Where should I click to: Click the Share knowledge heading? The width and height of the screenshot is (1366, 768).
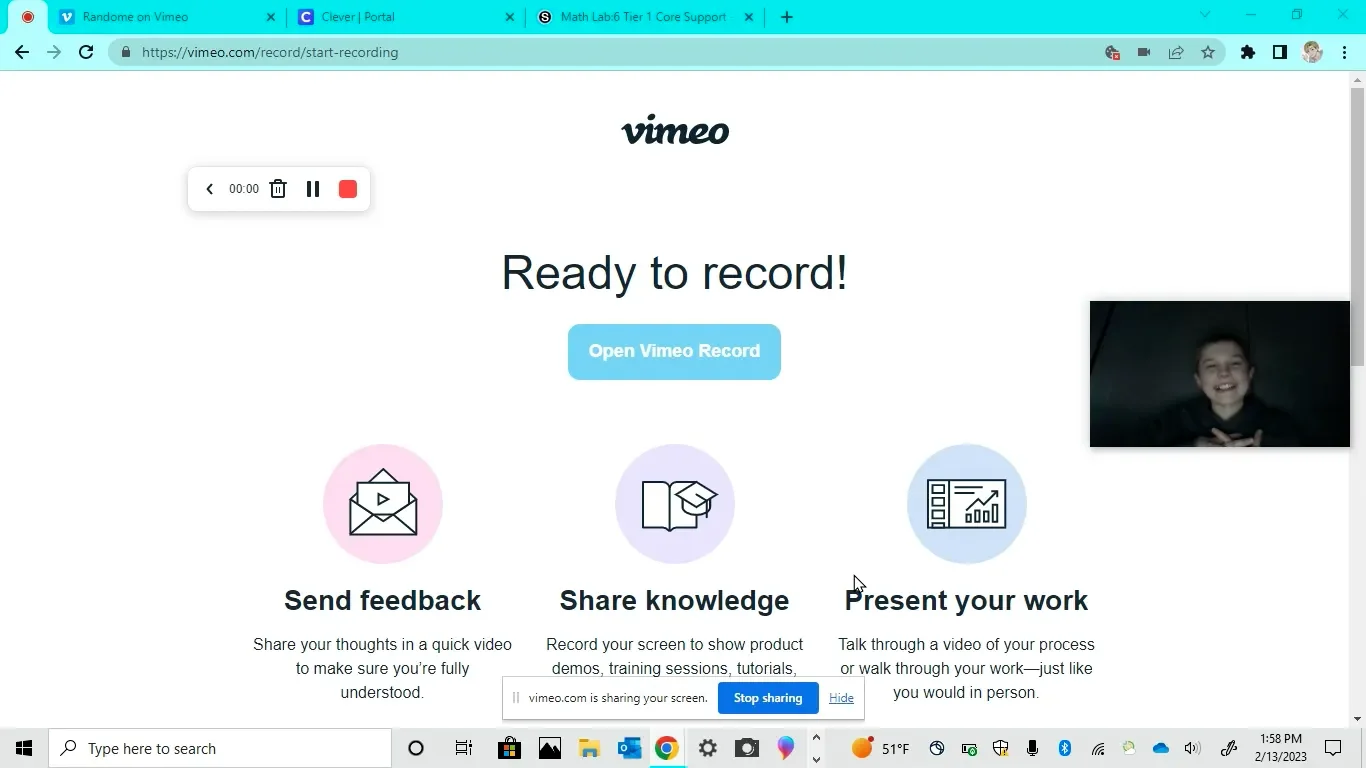pos(675,600)
